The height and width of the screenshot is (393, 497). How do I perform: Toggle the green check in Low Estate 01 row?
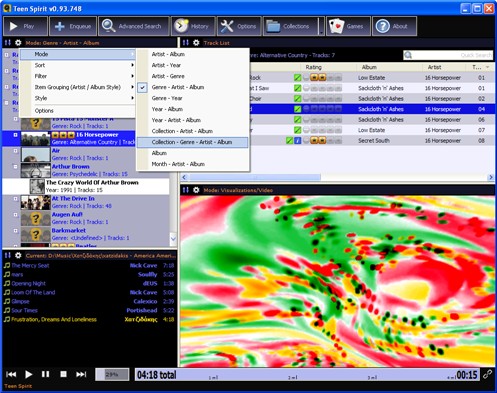[297, 78]
